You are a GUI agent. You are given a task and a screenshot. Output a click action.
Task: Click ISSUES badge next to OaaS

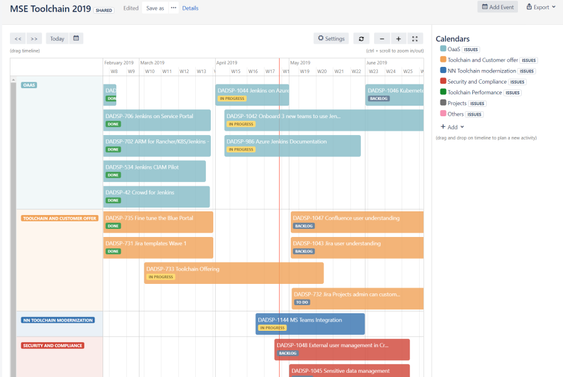pyautogui.click(x=471, y=50)
